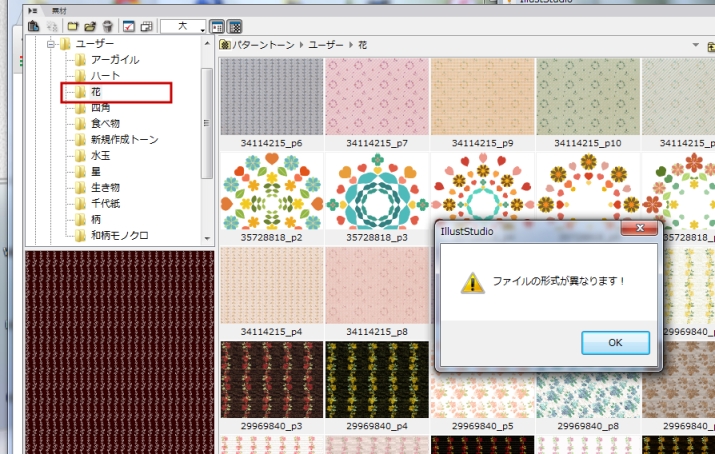Collapse the ユーザー tree node
This screenshot has height=454, width=715.
pos(49,44)
